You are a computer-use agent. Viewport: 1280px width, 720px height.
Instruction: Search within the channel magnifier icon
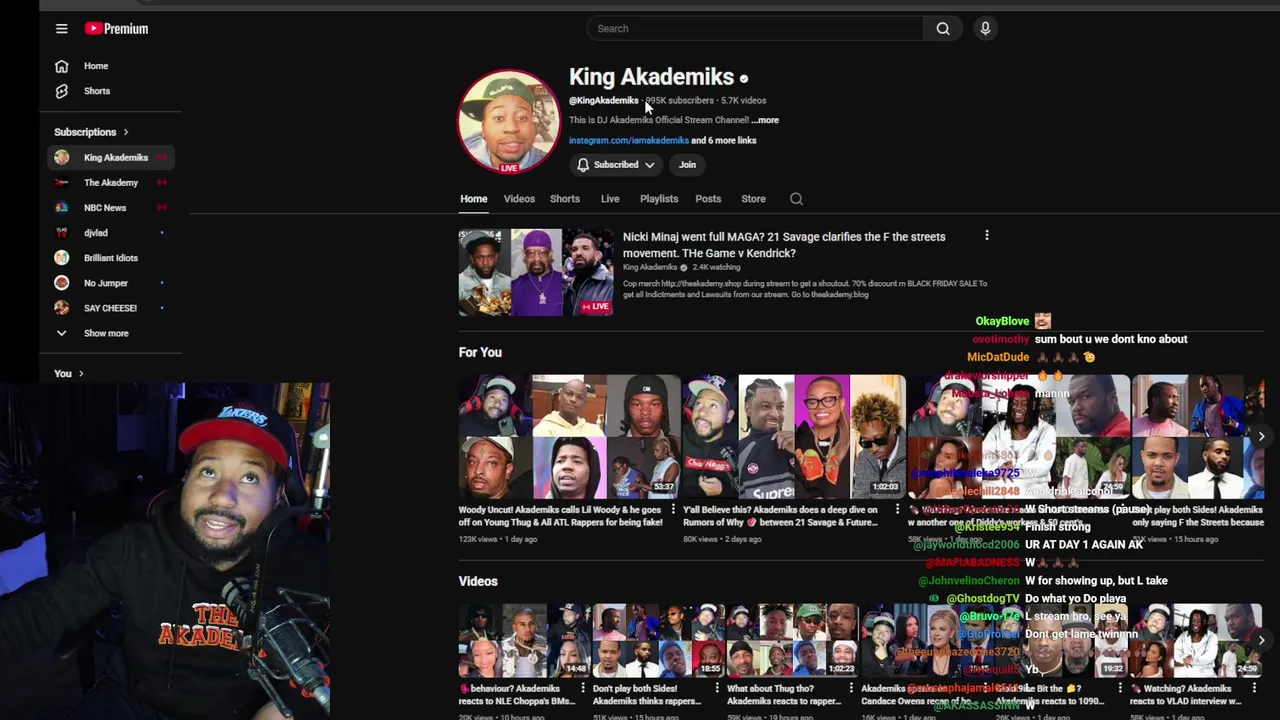(x=796, y=199)
